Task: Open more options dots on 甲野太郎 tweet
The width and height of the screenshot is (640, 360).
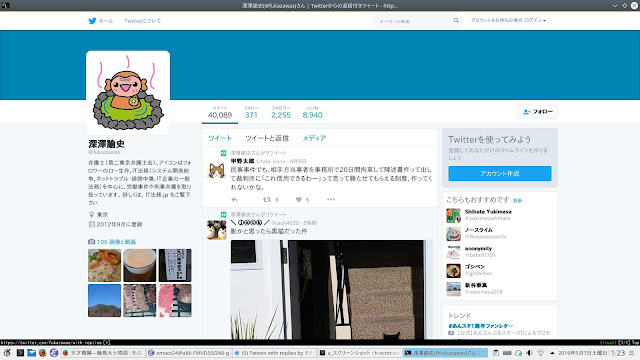Action: [x=331, y=199]
